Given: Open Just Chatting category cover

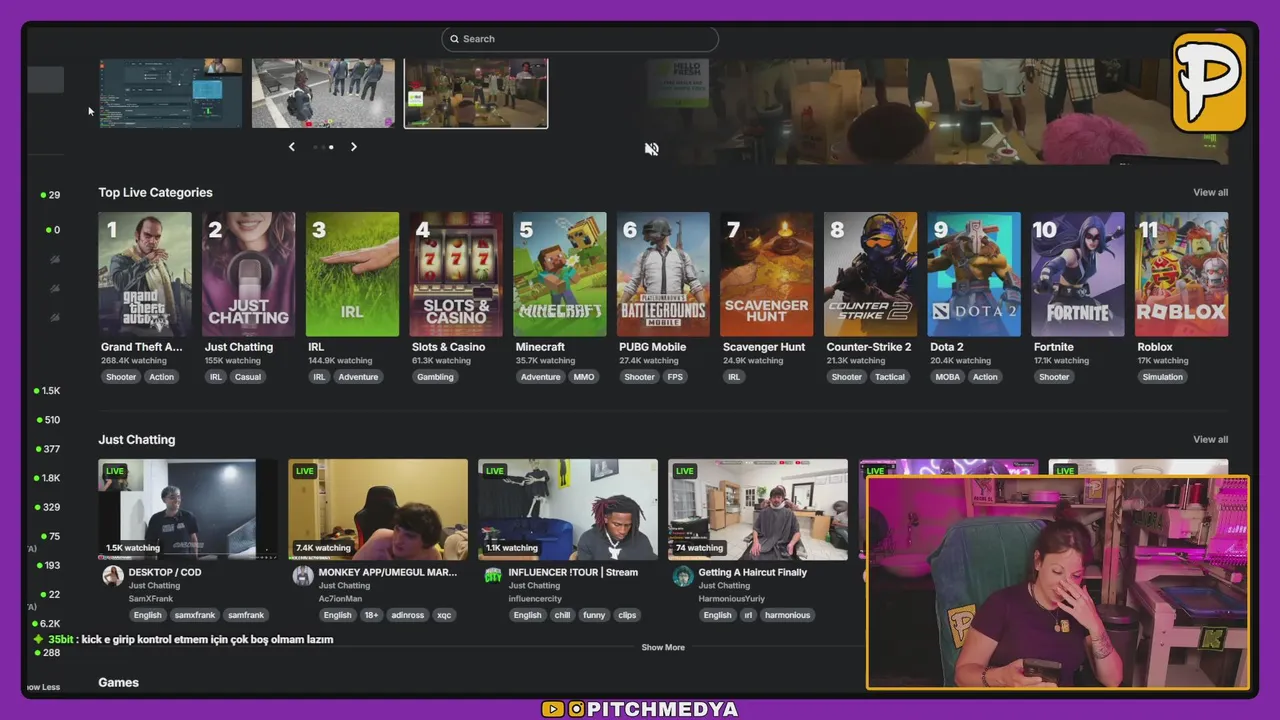Looking at the screenshot, I should (249, 274).
